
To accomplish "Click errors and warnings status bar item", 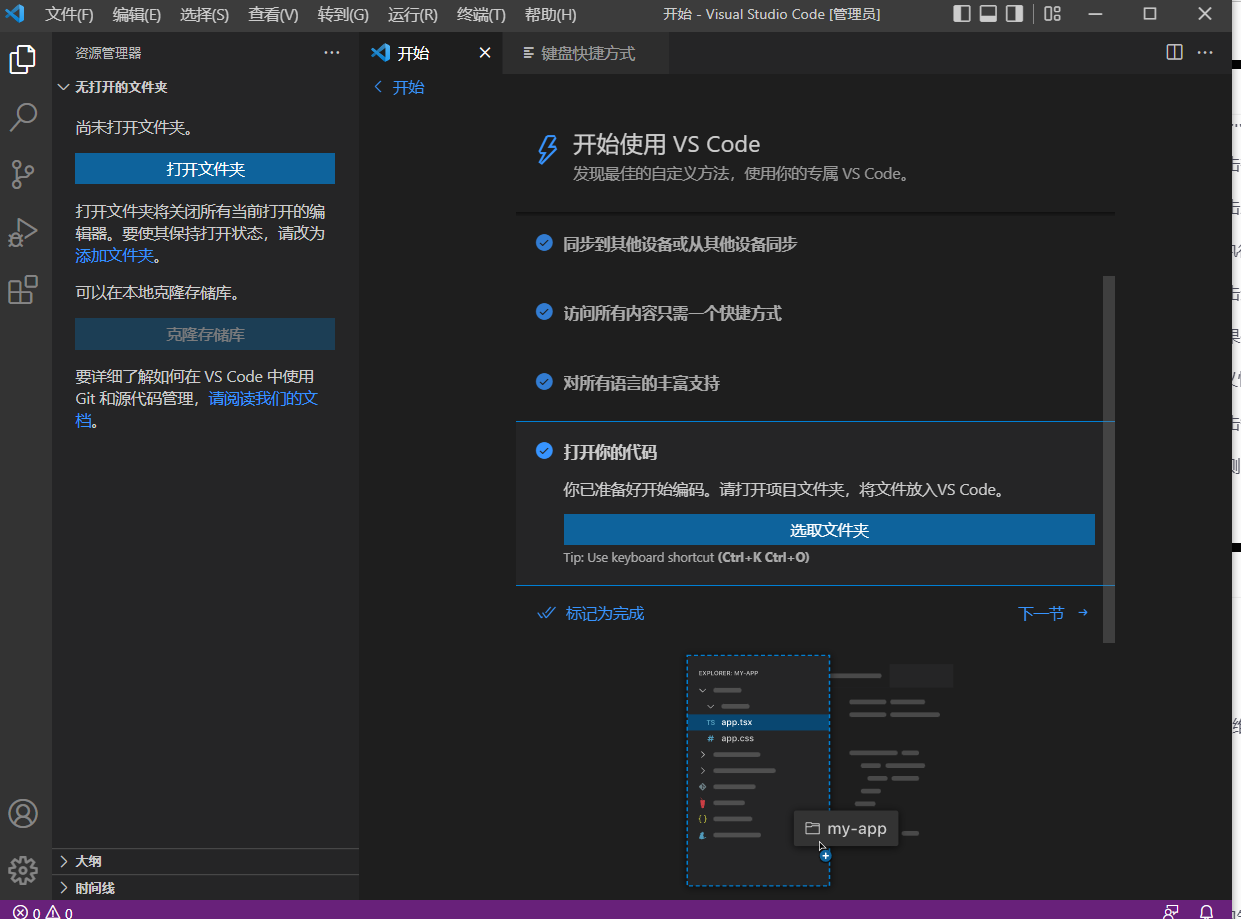I will 42,912.
